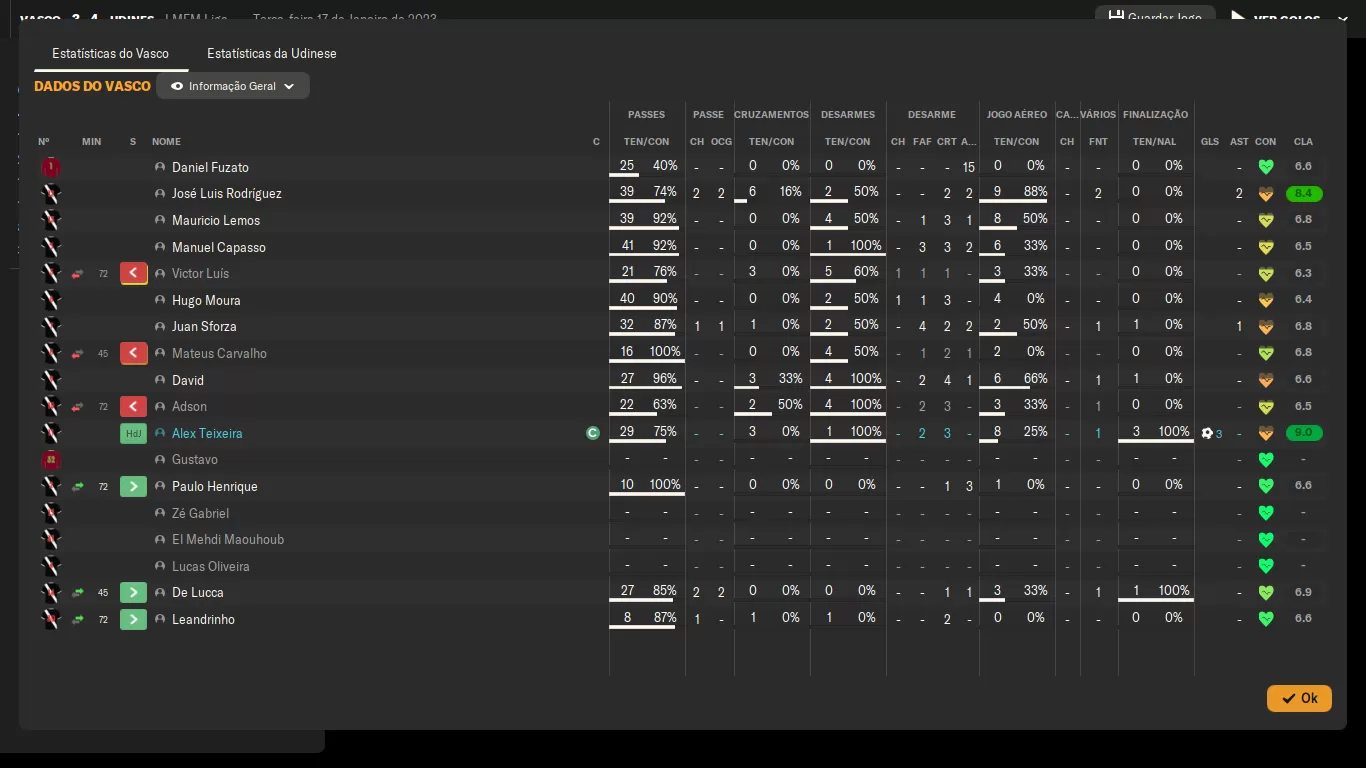Click the shirt icon for Mauricio Lemos
The image size is (1366, 768).
coord(51,220)
